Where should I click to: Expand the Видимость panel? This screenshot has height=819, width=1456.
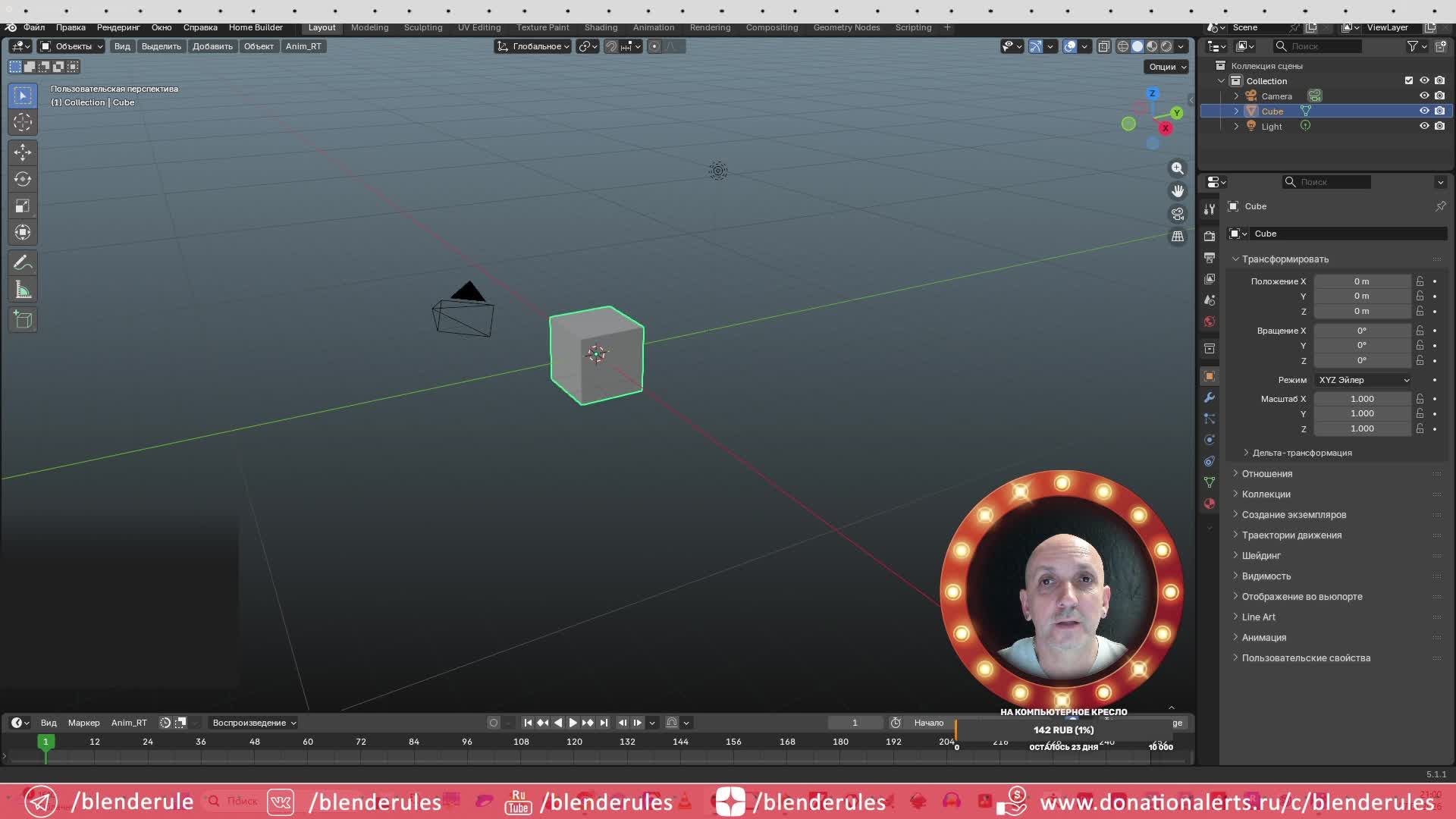click(1265, 576)
